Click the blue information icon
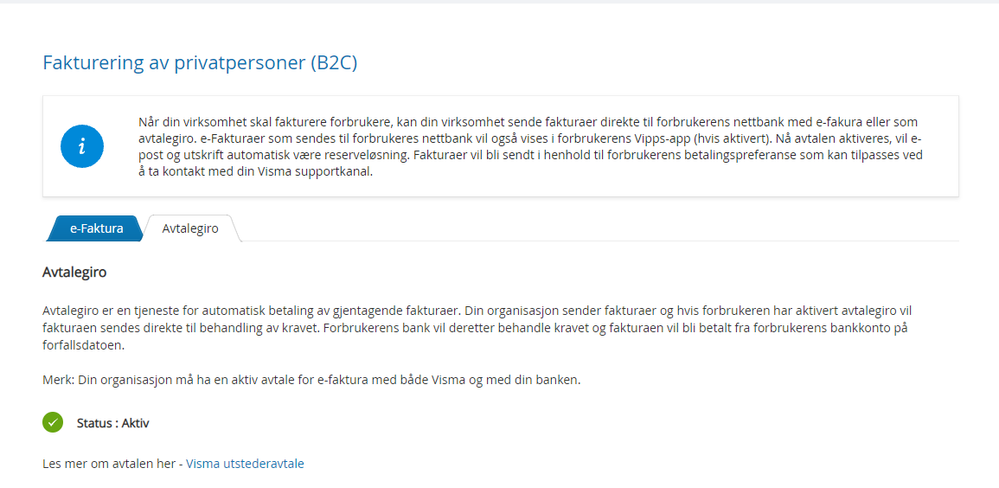The height and width of the screenshot is (488, 999). [82, 147]
